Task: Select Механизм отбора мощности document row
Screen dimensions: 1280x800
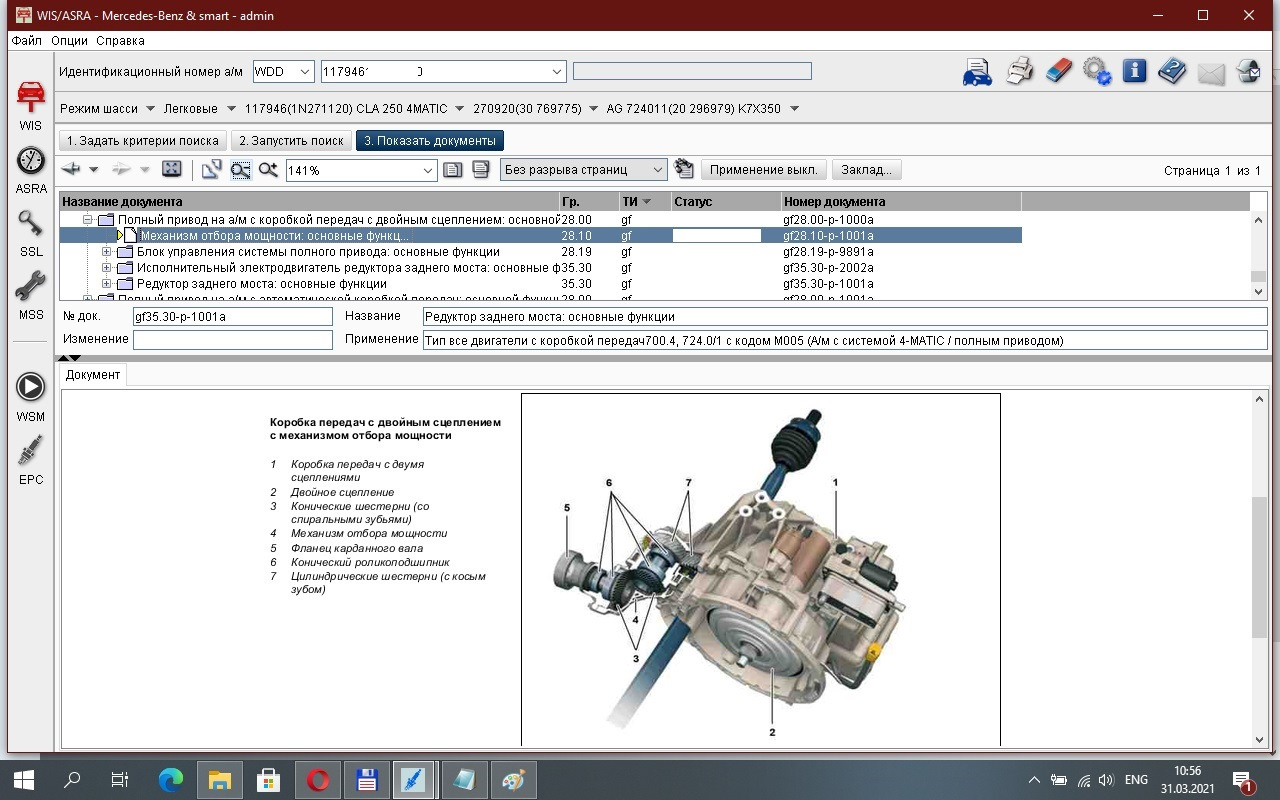Action: coord(540,236)
